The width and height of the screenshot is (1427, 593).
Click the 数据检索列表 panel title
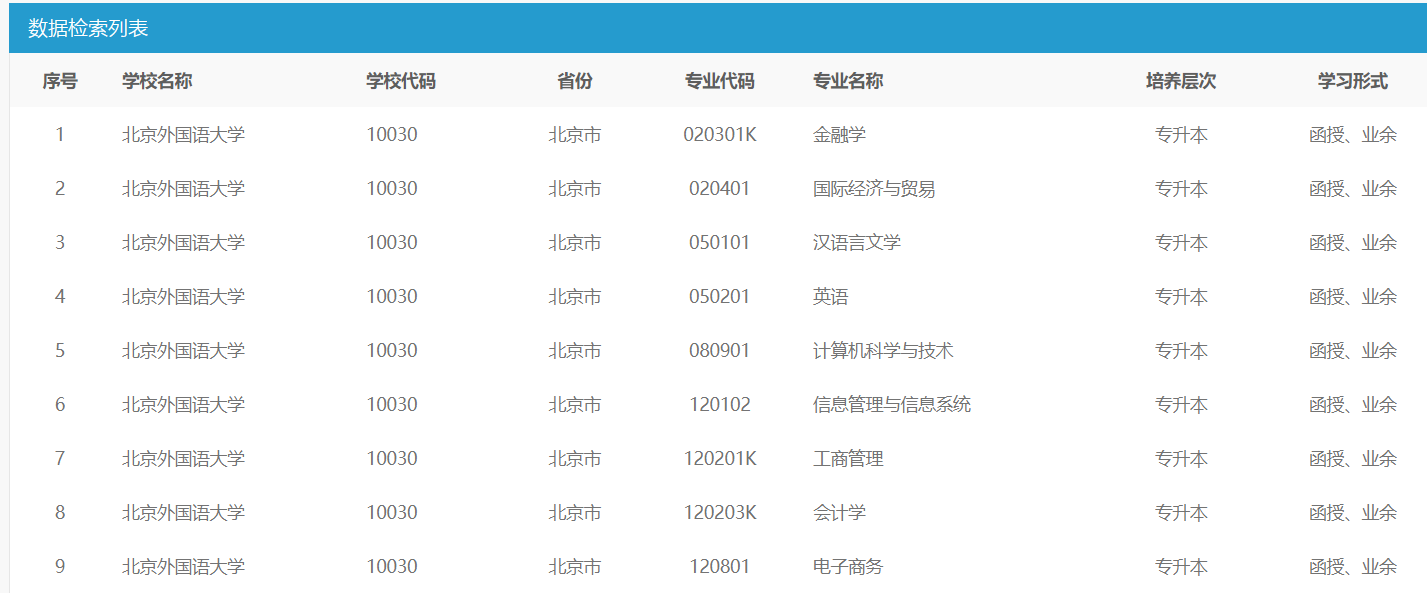click(x=88, y=28)
